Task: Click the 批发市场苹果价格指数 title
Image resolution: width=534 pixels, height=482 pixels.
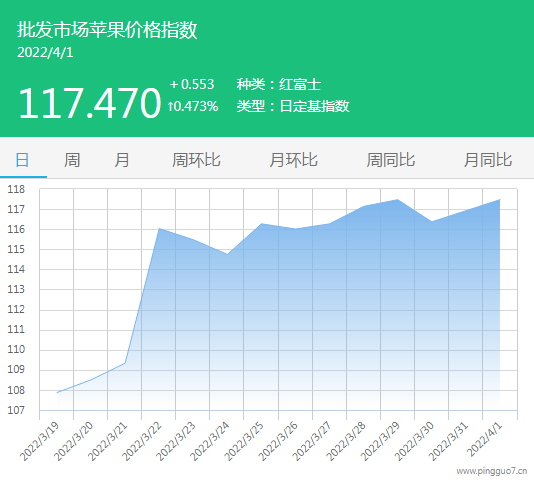Action: (x=107, y=30)
